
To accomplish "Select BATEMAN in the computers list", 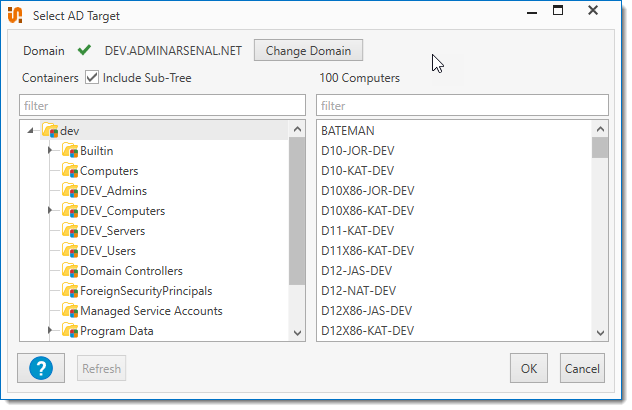I will (348, 131).
